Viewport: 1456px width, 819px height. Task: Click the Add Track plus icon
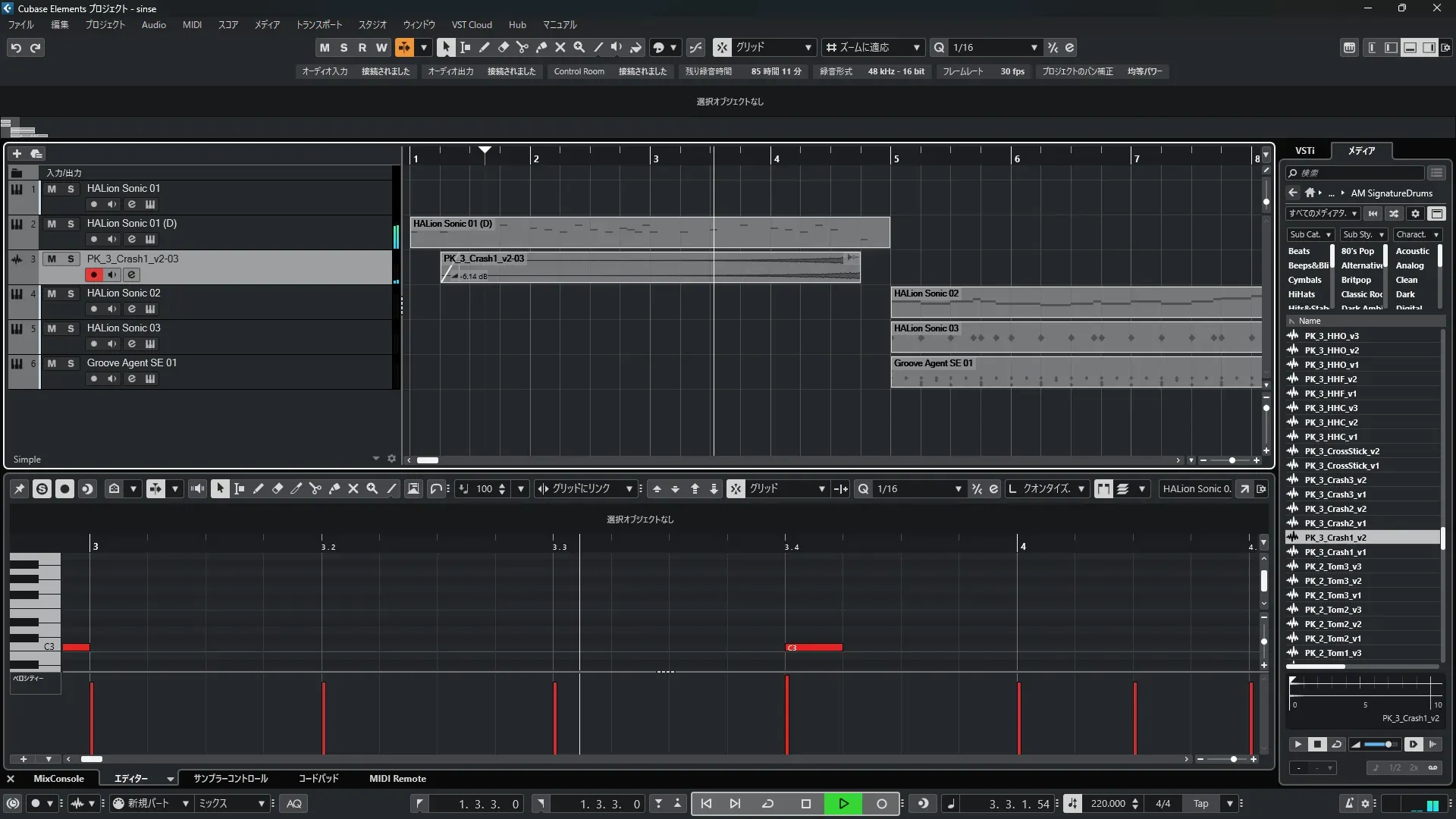pos(17,153)
